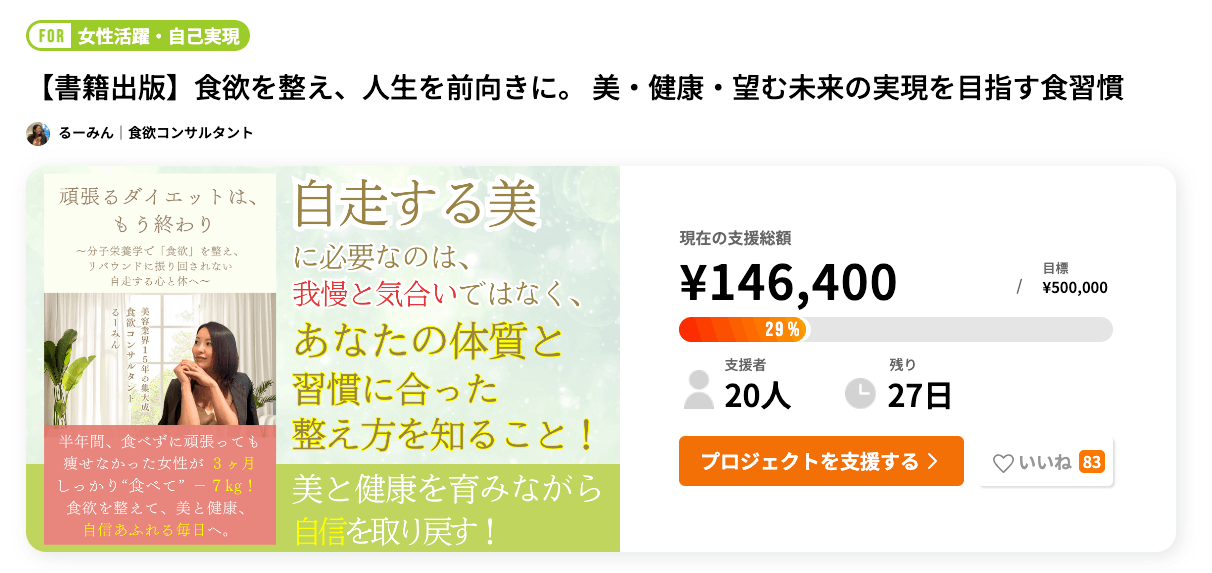Click the ¥500,000 goal amount
1212x573 pixels.
[1074, 288]
